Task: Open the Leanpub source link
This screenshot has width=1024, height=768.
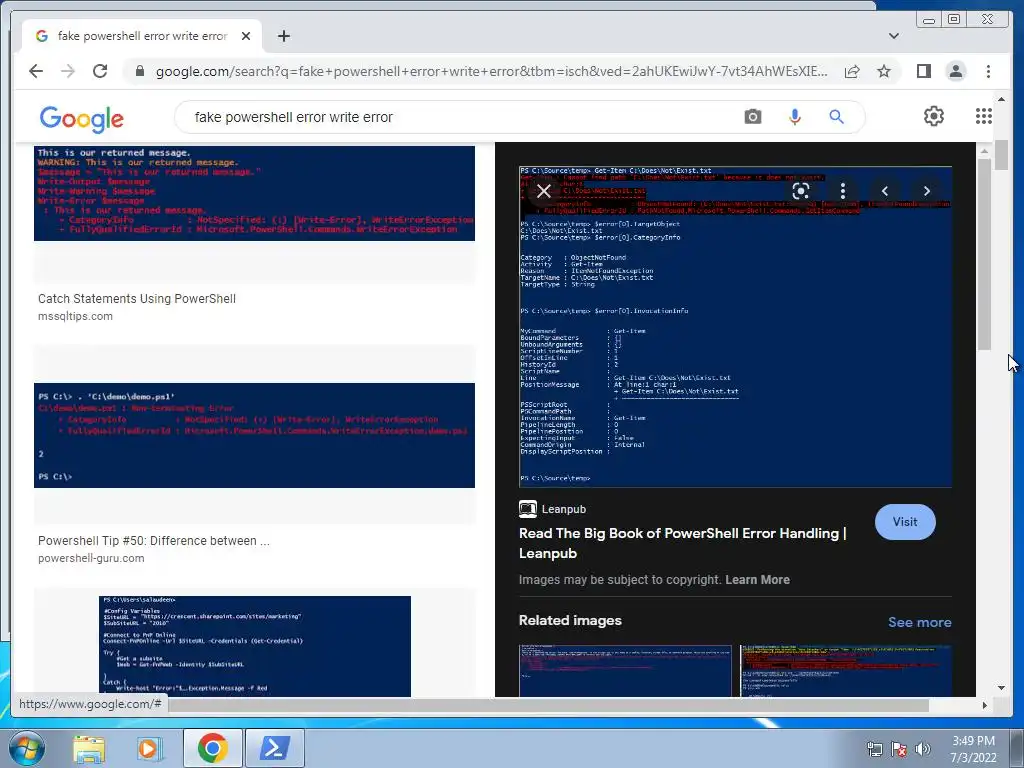Action: (552, 509)
